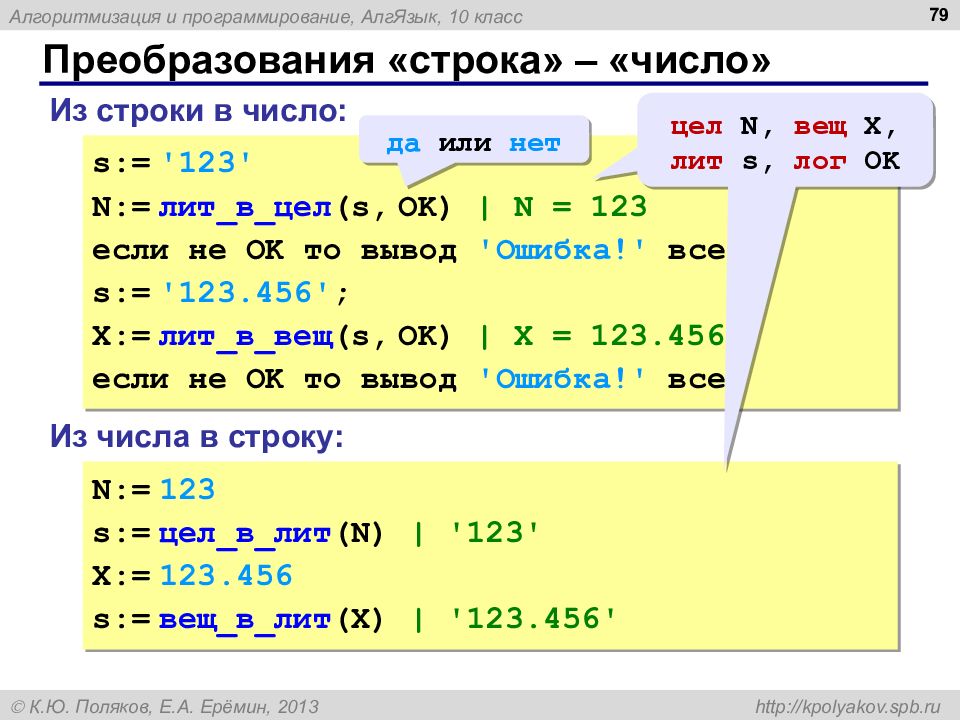Click the kpolyakov.spb.ru link in footer
Image resolution: width=960 pixels, height=720 pixels.
pyautogui.click(x=847, y=707)
